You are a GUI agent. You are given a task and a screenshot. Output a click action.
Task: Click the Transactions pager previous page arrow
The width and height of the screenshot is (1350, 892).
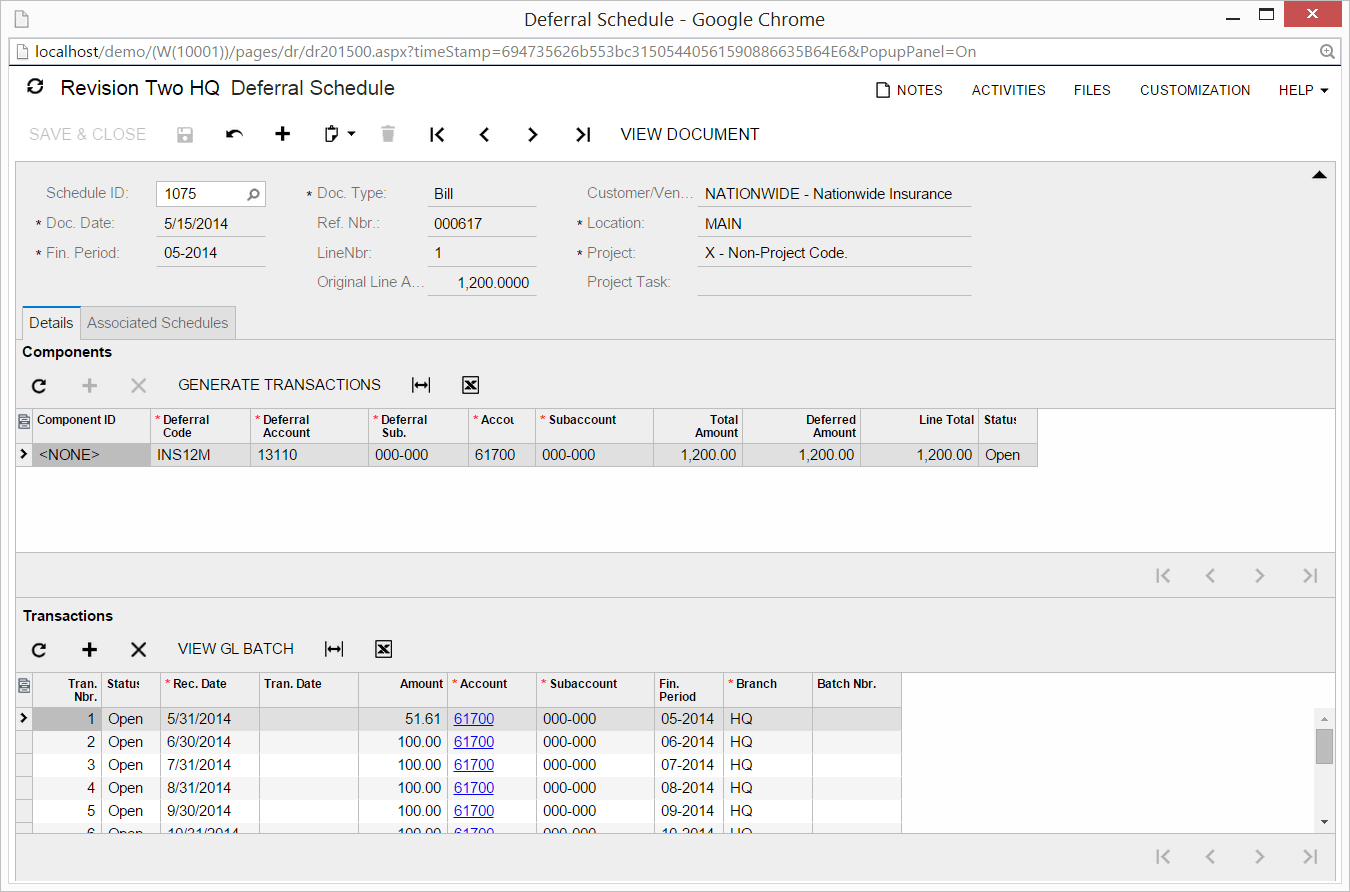1211,856
